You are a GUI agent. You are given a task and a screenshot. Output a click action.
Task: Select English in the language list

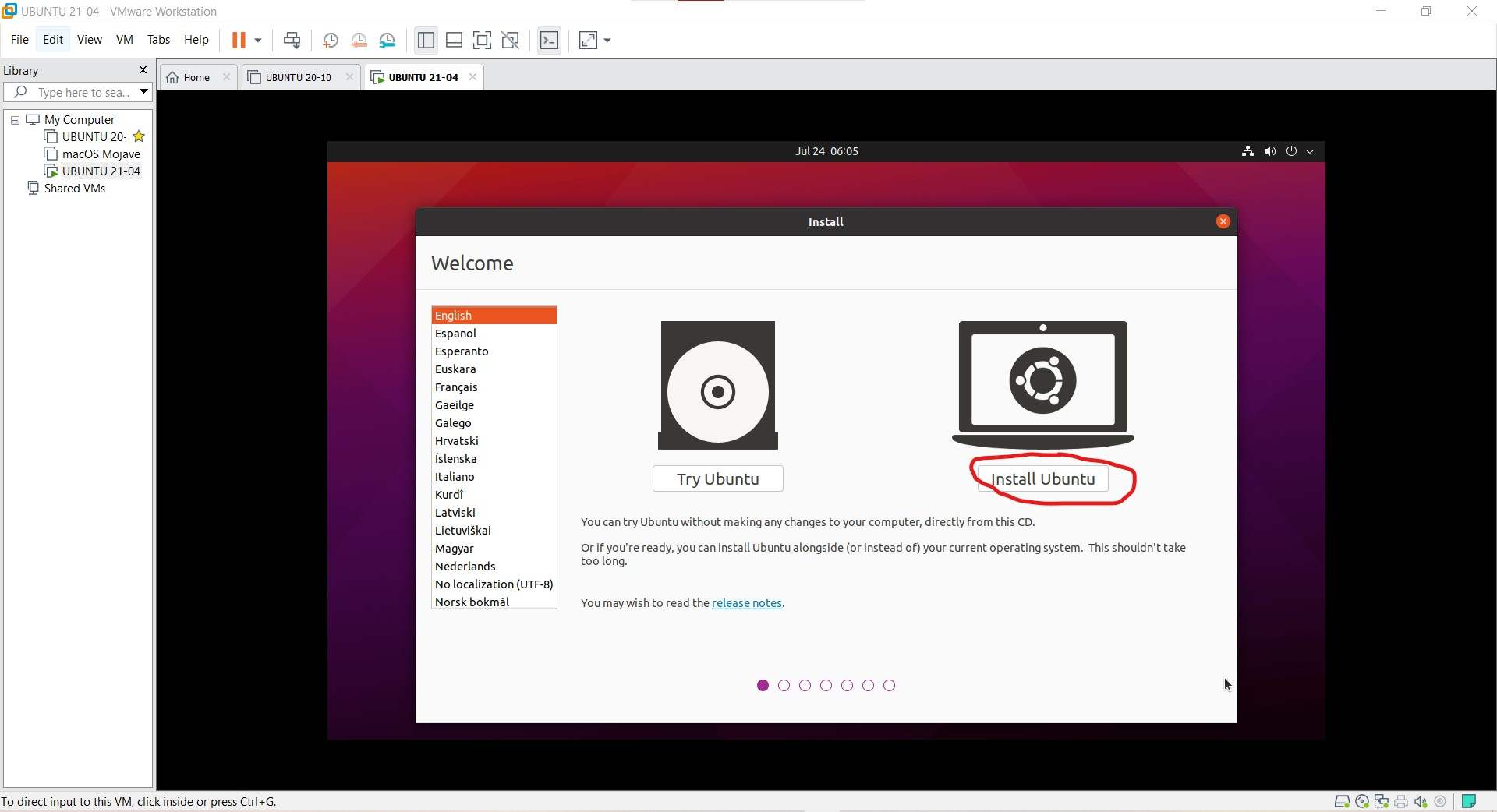pyautogui.click(x=494, y=316)
